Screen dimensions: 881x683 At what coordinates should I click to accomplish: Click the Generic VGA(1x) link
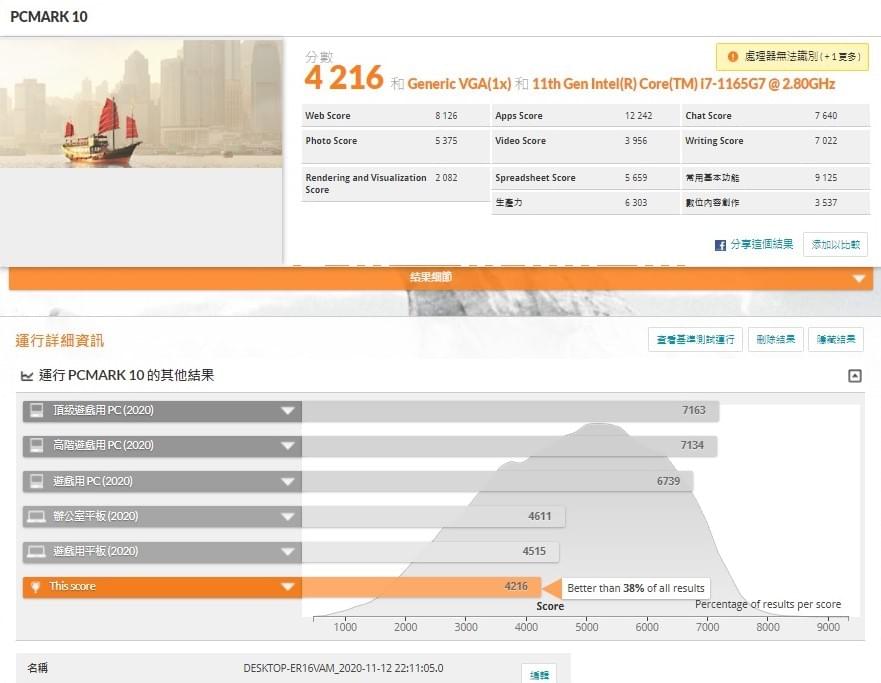pyautogui.click(x=459, y=84)
